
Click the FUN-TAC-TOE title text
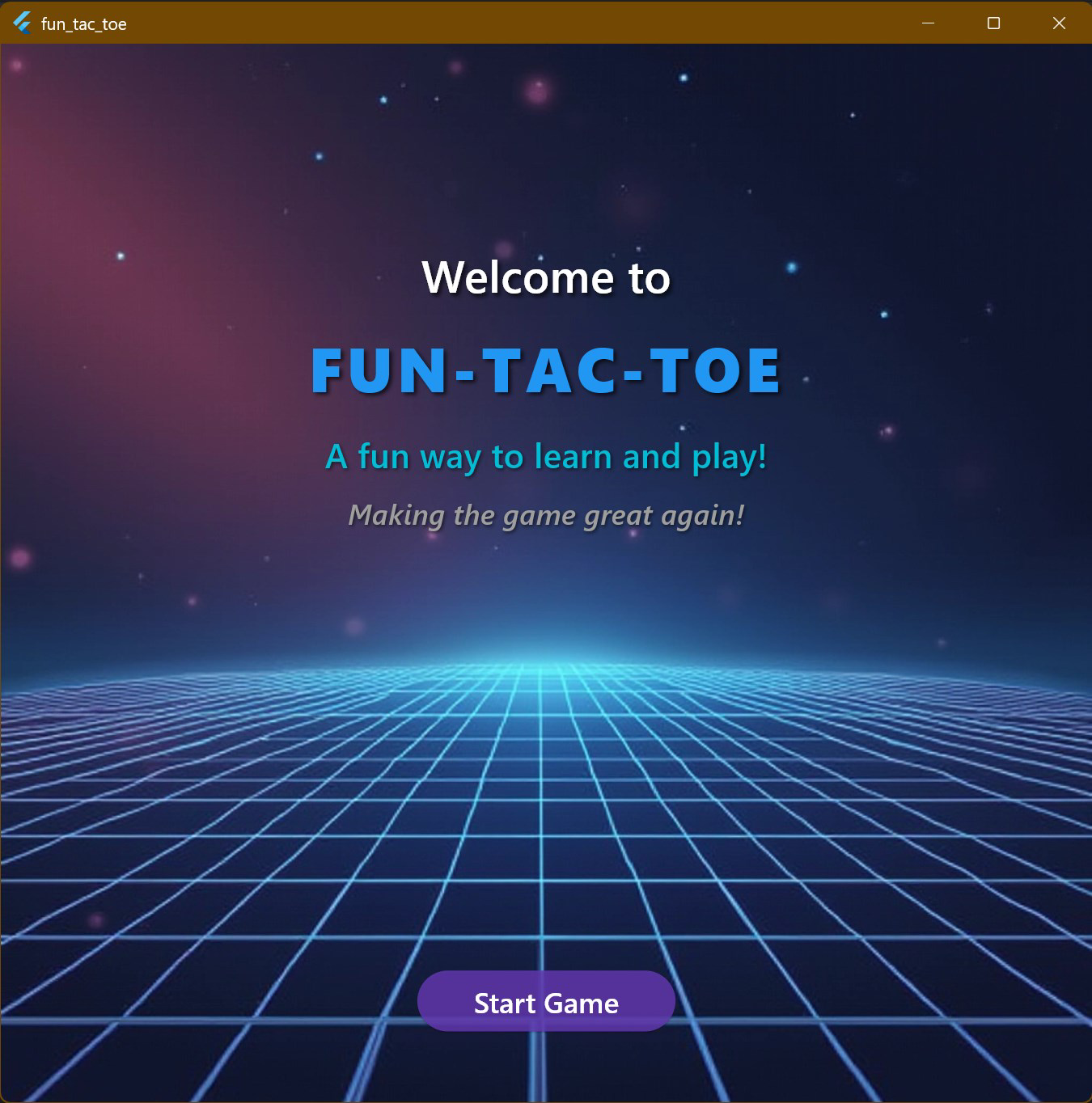546,371
